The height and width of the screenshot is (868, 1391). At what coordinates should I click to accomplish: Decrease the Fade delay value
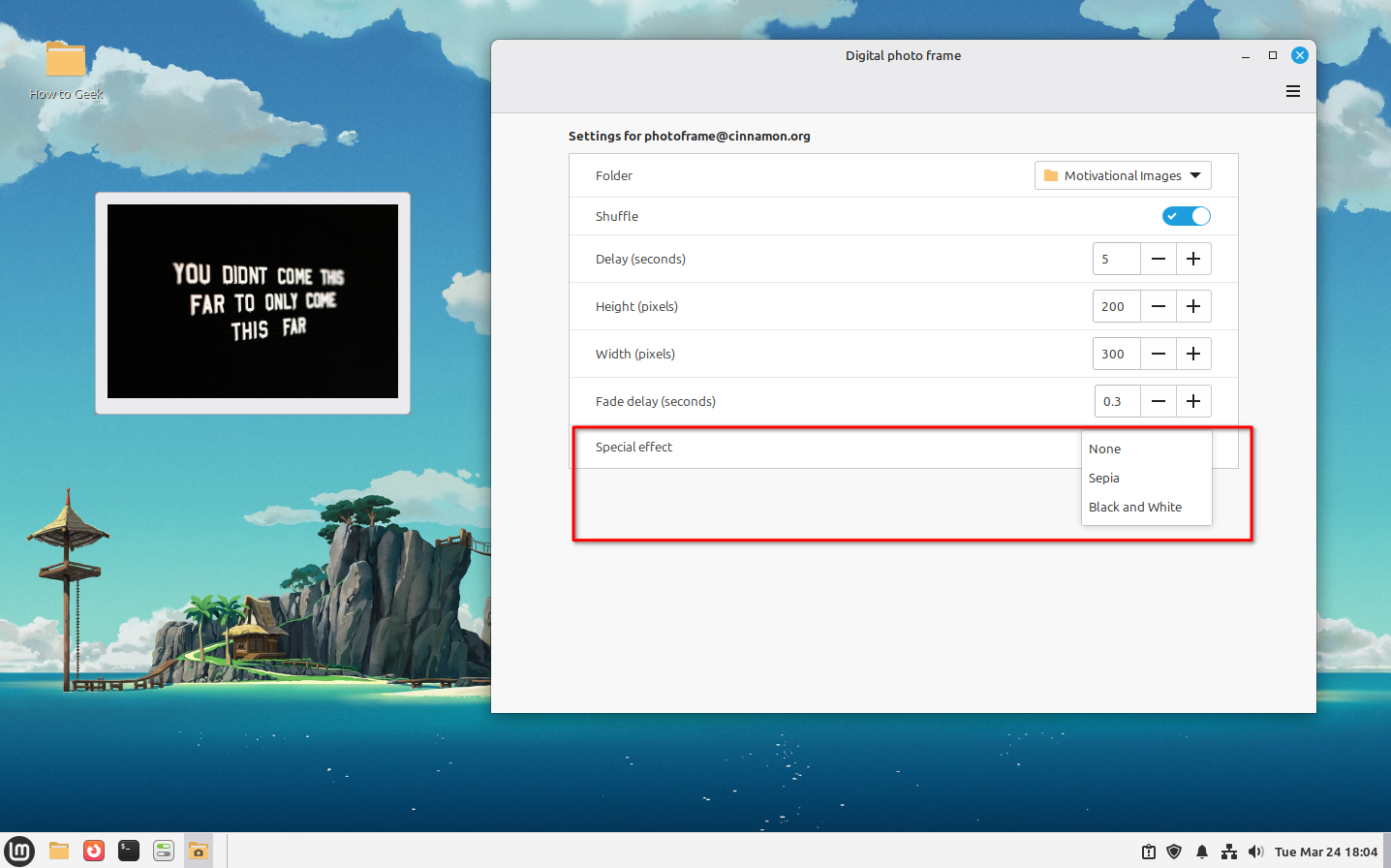[x=1158, y=401]
